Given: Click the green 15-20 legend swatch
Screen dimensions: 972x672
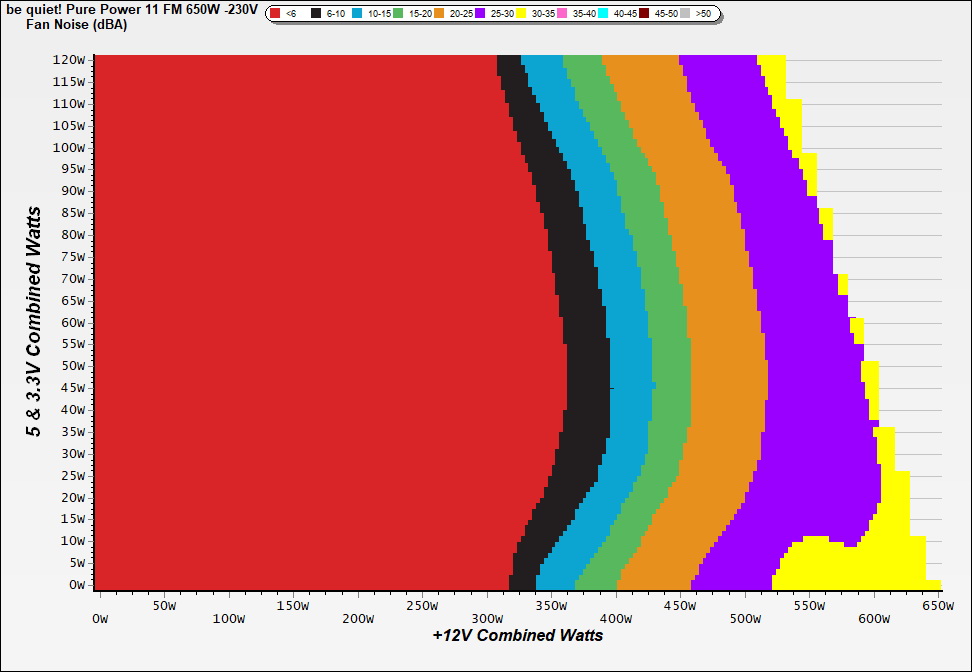Looking at the screenshot, I should [400, 14].
